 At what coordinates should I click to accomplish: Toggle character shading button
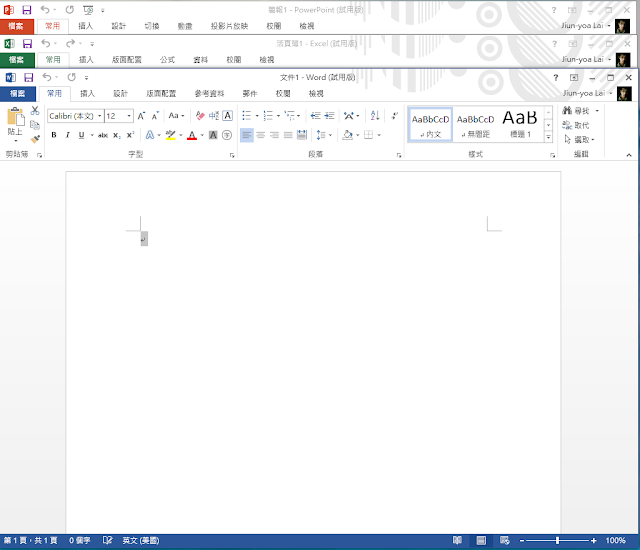pyautogui.click(x=213, y=135)
